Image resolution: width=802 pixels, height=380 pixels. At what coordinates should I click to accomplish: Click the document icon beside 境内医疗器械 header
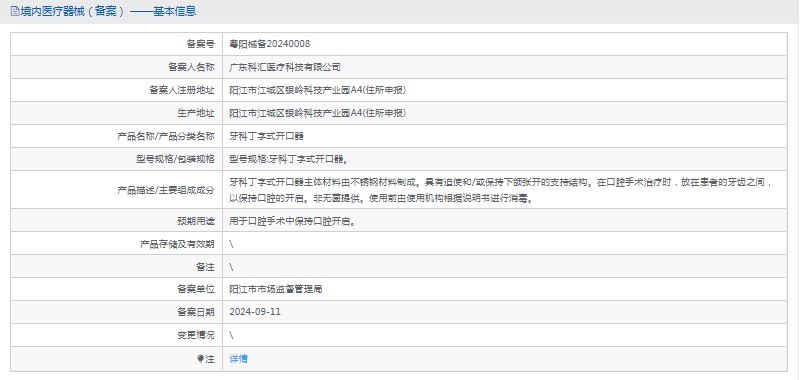(14, 11)
